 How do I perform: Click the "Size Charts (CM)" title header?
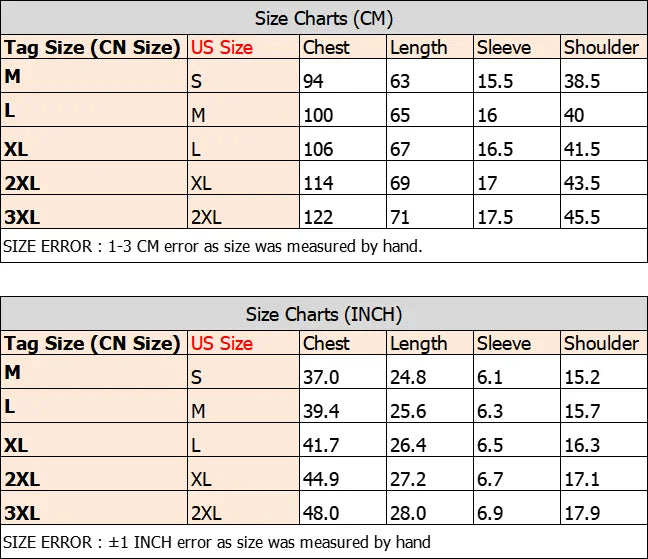[323, 18]
